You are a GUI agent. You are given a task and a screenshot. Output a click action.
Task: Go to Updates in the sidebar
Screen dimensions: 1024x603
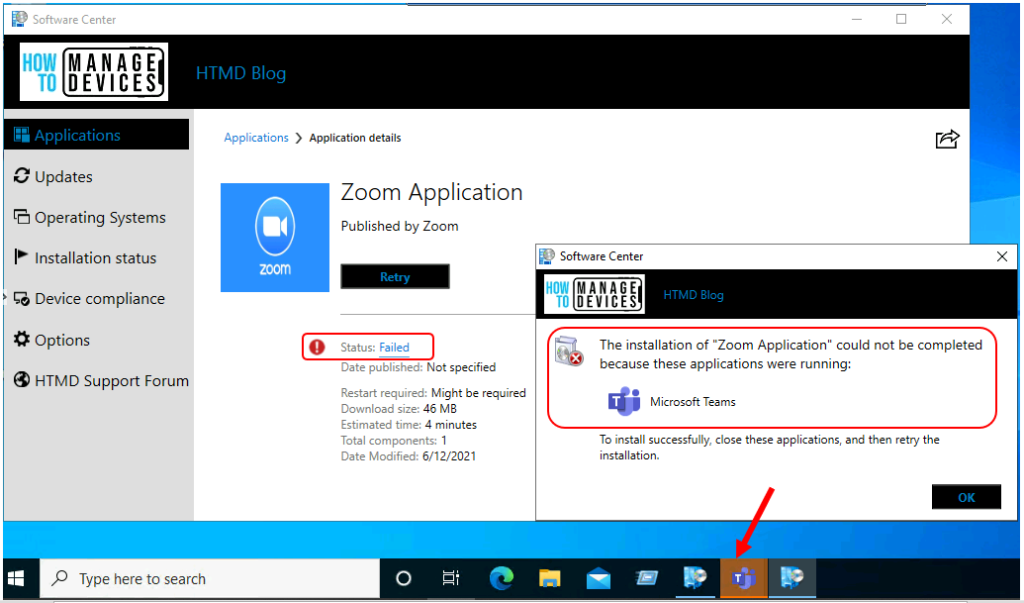point(54,176)
